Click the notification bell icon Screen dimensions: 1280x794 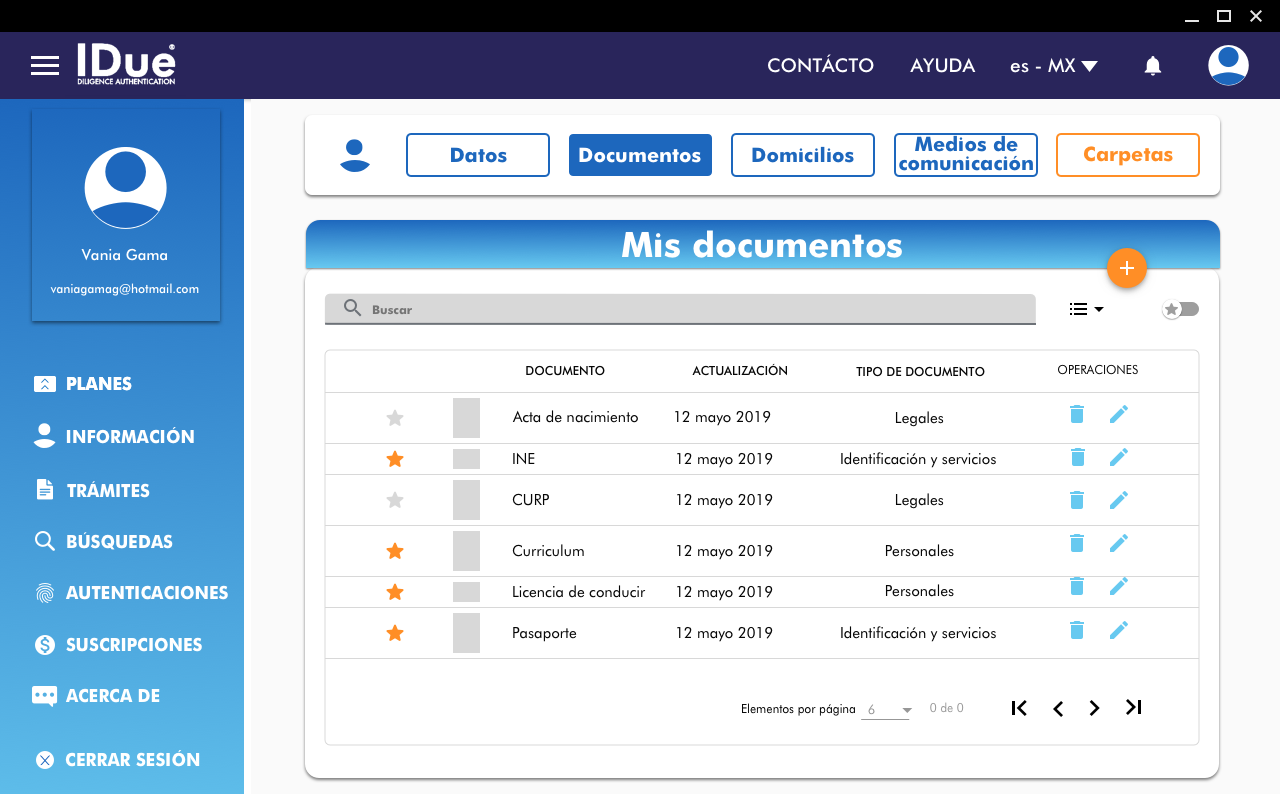pos(1152,66)
